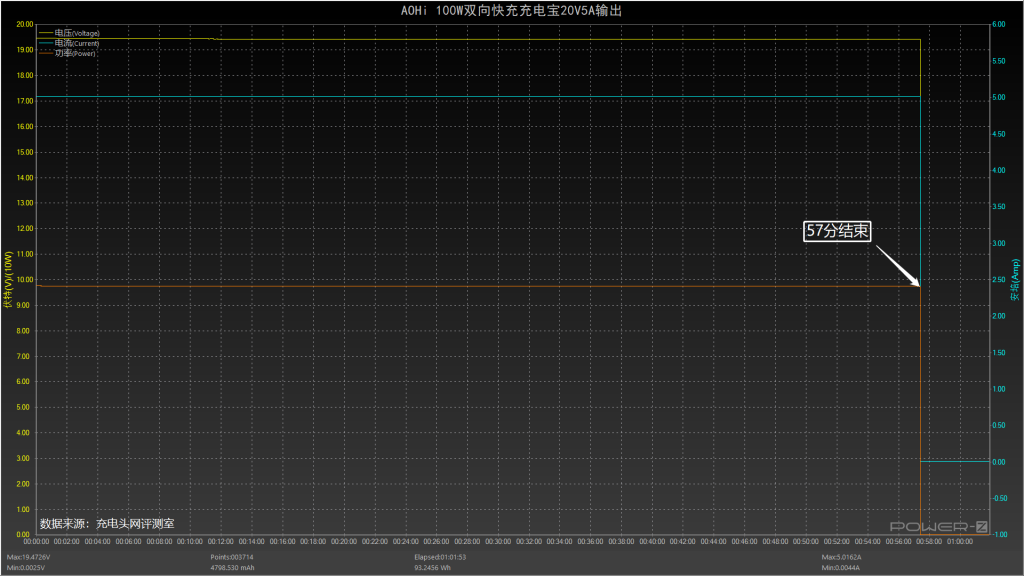Click the Max:5.0162A current readout
This screenshot has width=1024, height=576.
tap(841, 557)
